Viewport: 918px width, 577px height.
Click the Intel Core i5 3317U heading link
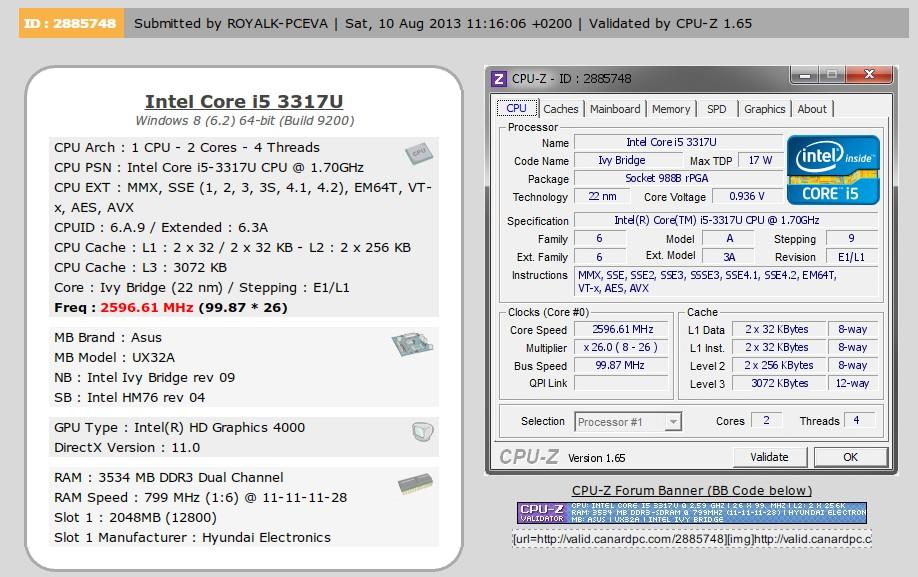[x=244, y=101]
